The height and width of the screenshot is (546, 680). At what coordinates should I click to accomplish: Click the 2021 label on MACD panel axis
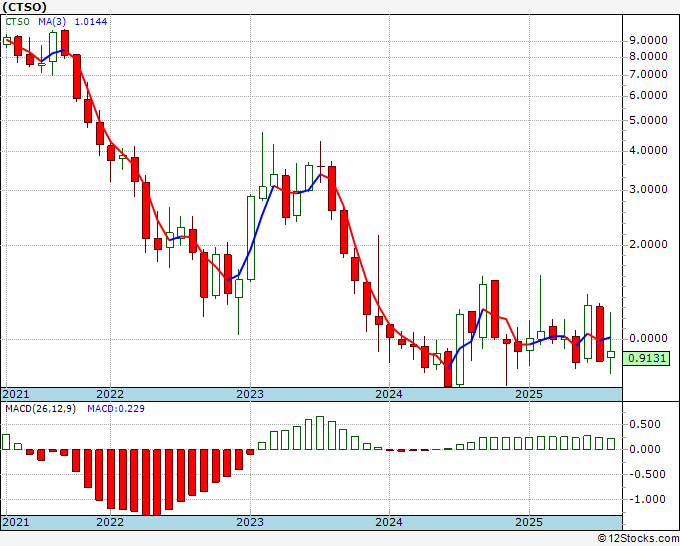click(16, 522)
